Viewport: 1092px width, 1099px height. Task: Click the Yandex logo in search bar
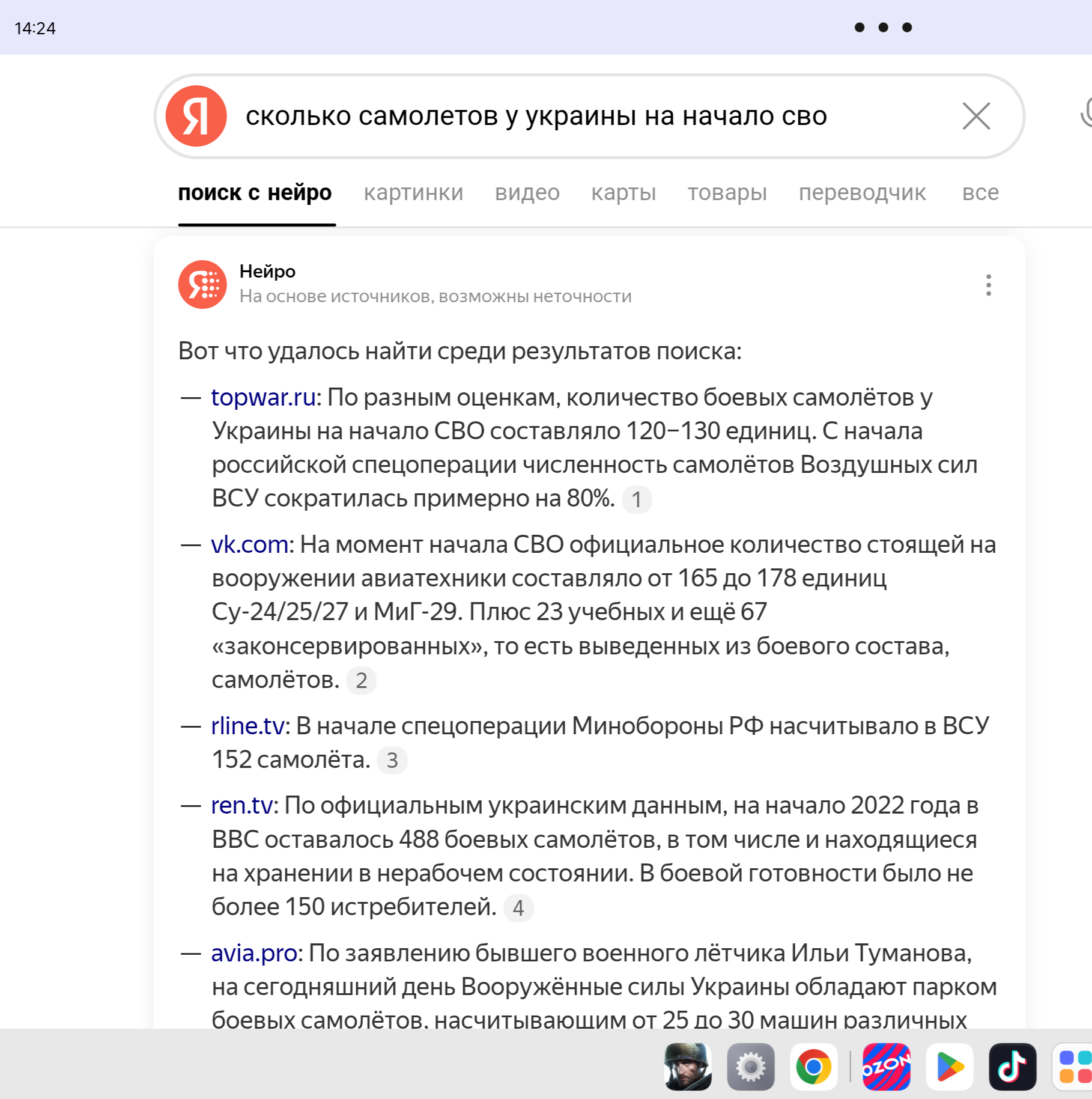[196, 116]
